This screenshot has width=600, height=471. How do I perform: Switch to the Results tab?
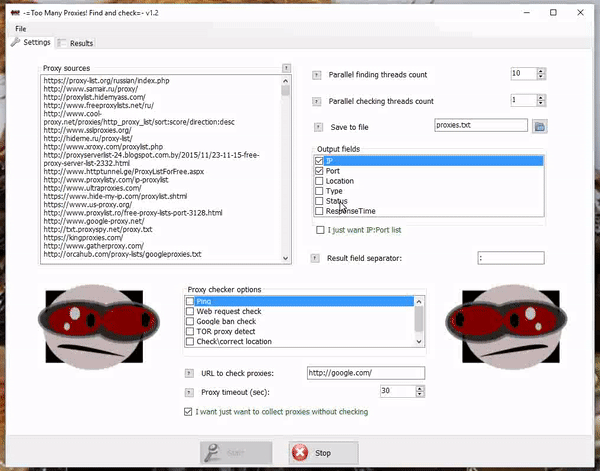[75, 43]
